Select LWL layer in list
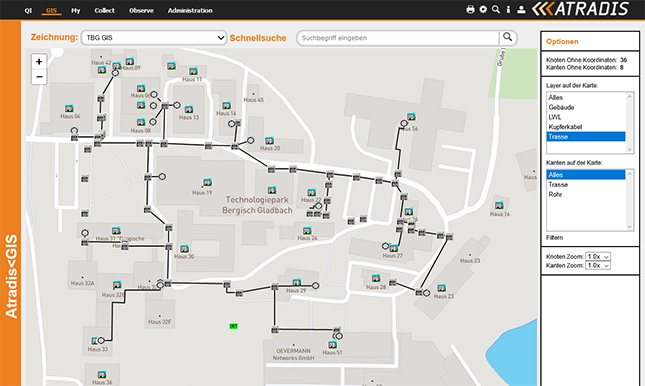The image size is (645, 386). (x=586, y=117)
